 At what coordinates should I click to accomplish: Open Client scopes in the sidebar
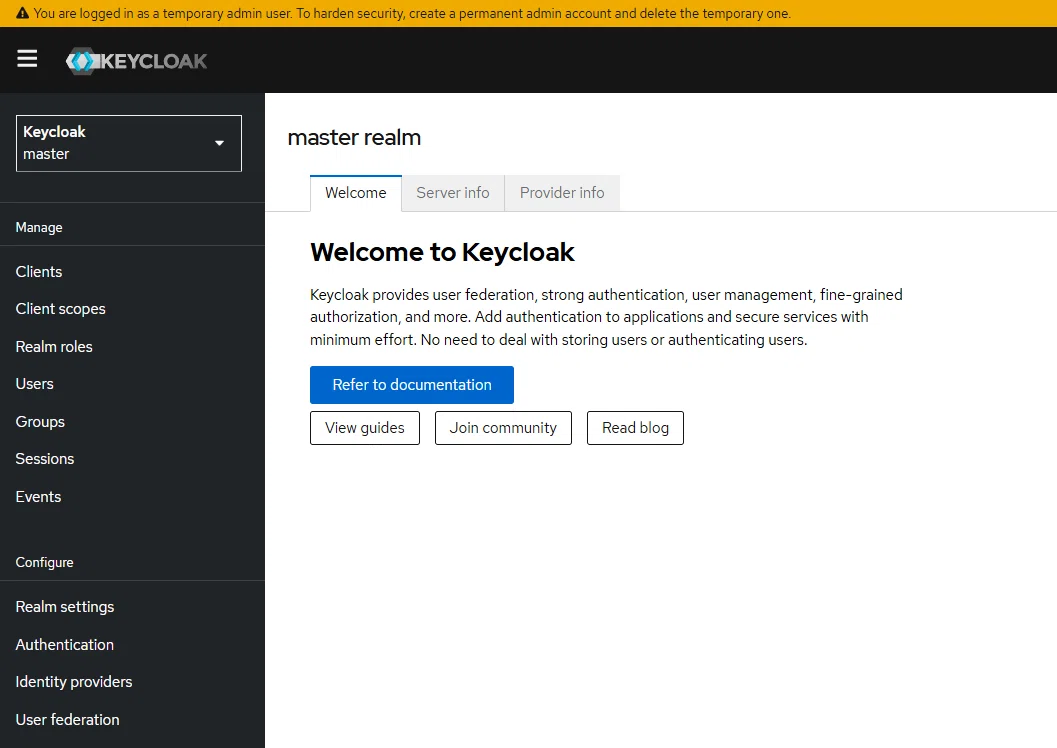61,309
